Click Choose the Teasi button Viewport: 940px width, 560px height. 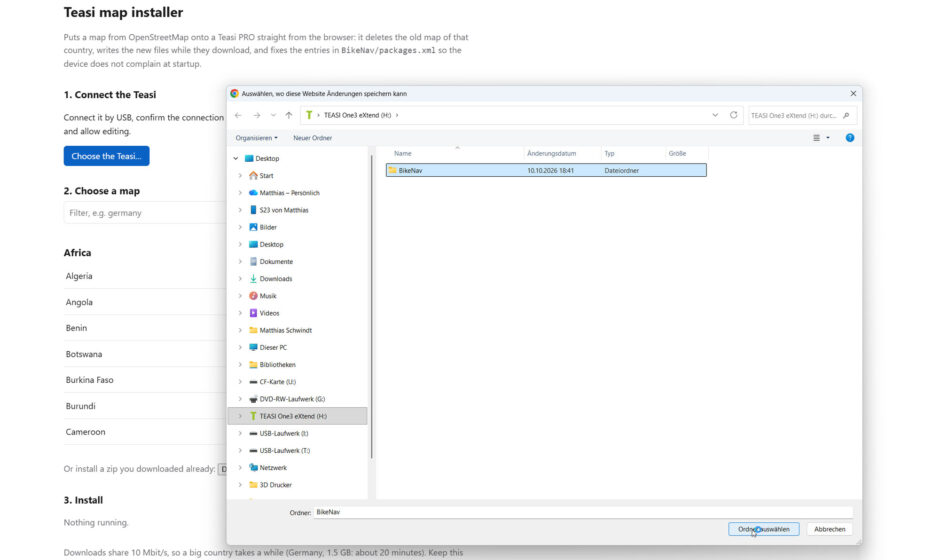107,156
